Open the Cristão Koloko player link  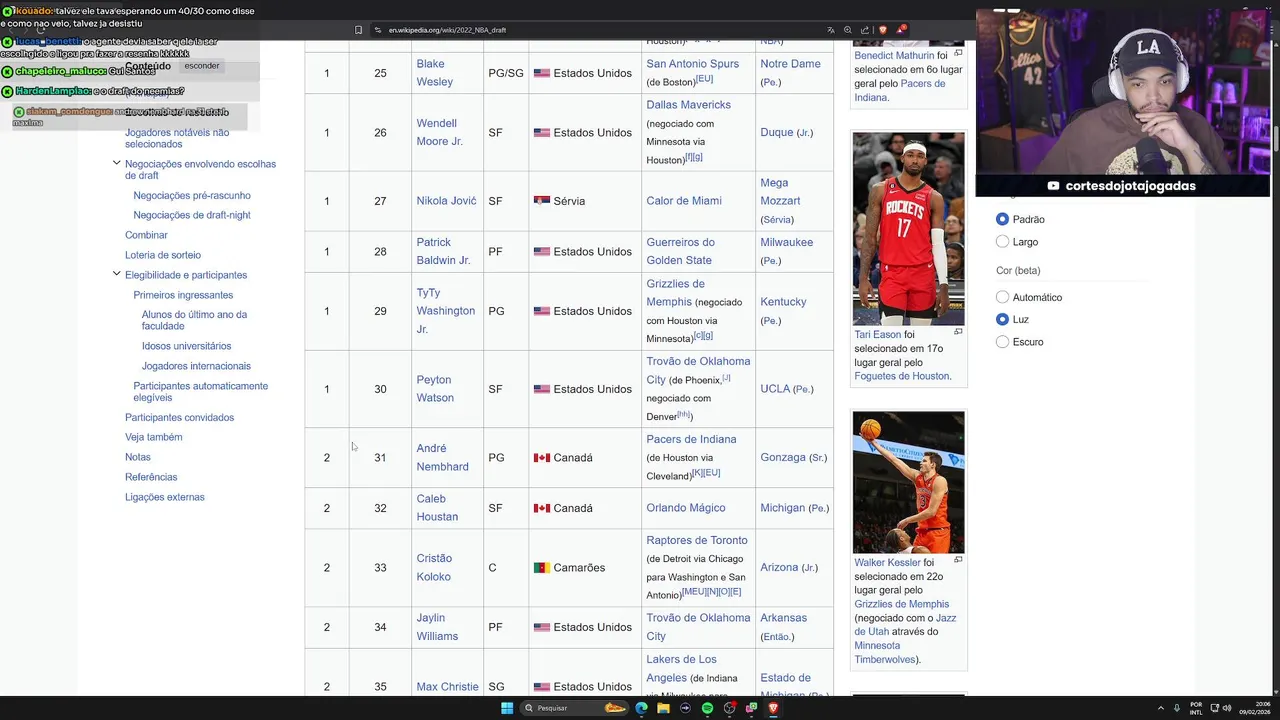click(x=434, y=568)
